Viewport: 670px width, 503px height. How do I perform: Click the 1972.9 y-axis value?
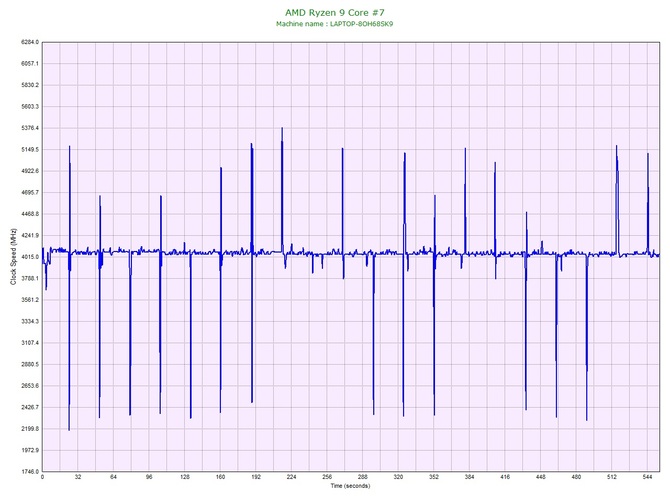pos(29,450)
